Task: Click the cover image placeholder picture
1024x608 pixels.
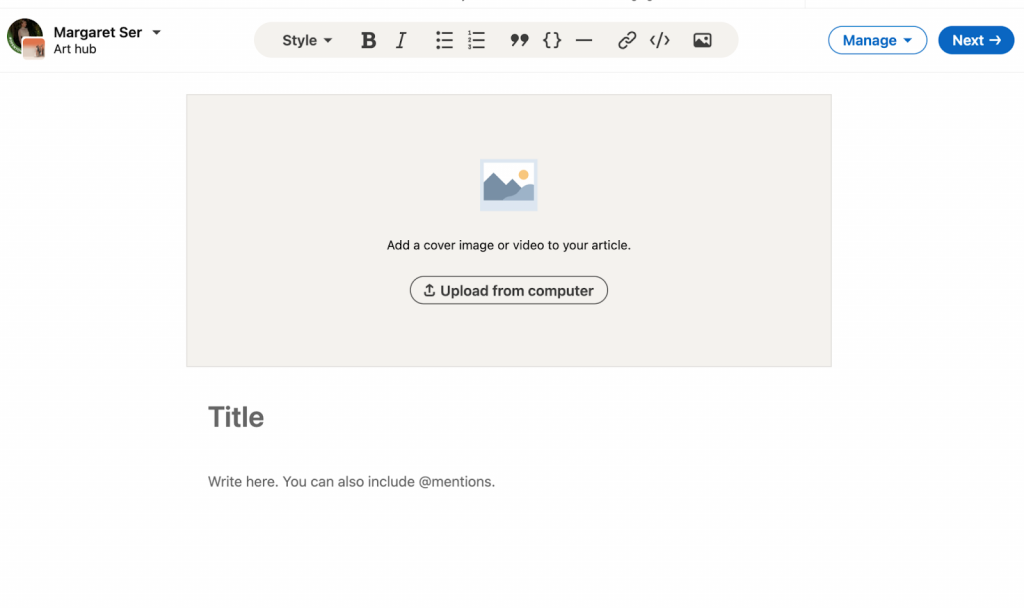Action: coord(508,185)
